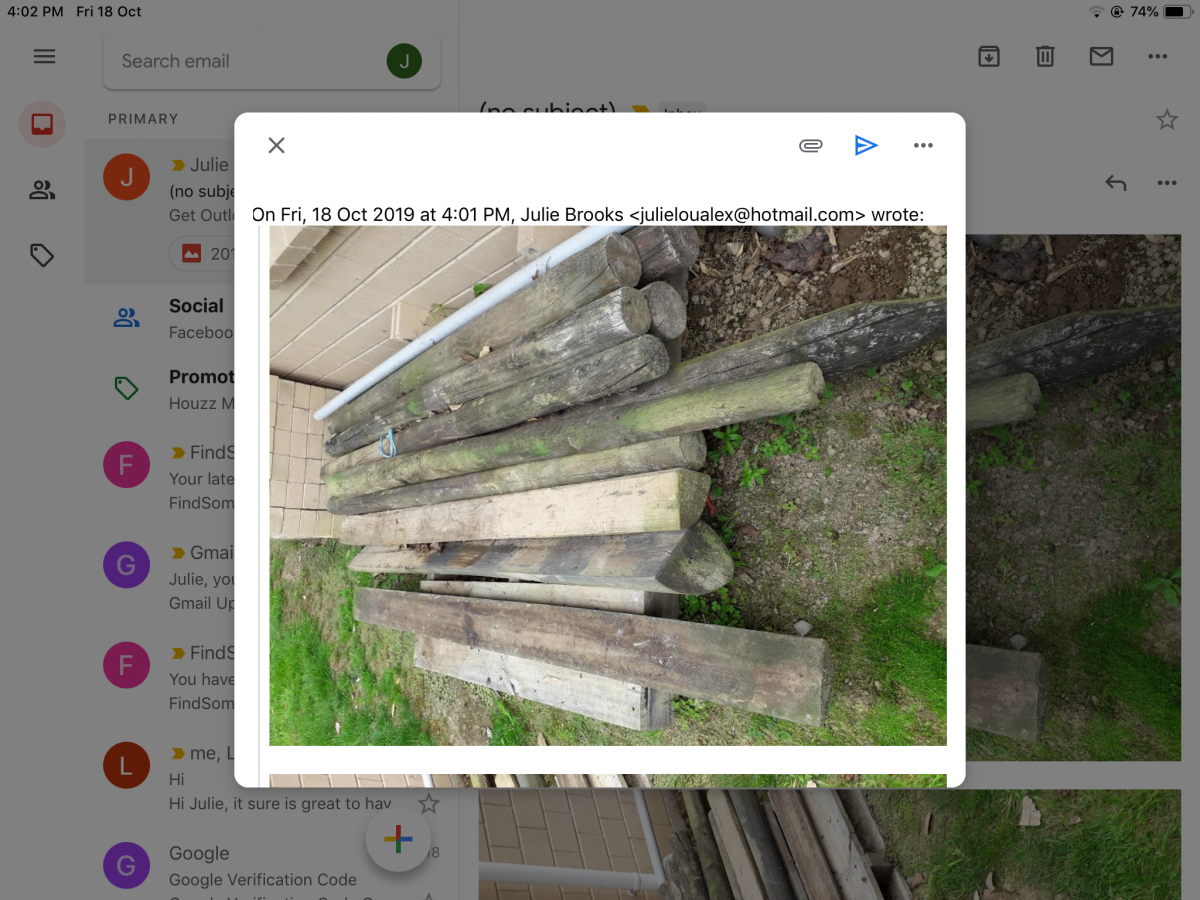The height and width of the screenshot is (900, 1200).
Task: Open the top toolbar overflow menu
Action: [1158, 57]
